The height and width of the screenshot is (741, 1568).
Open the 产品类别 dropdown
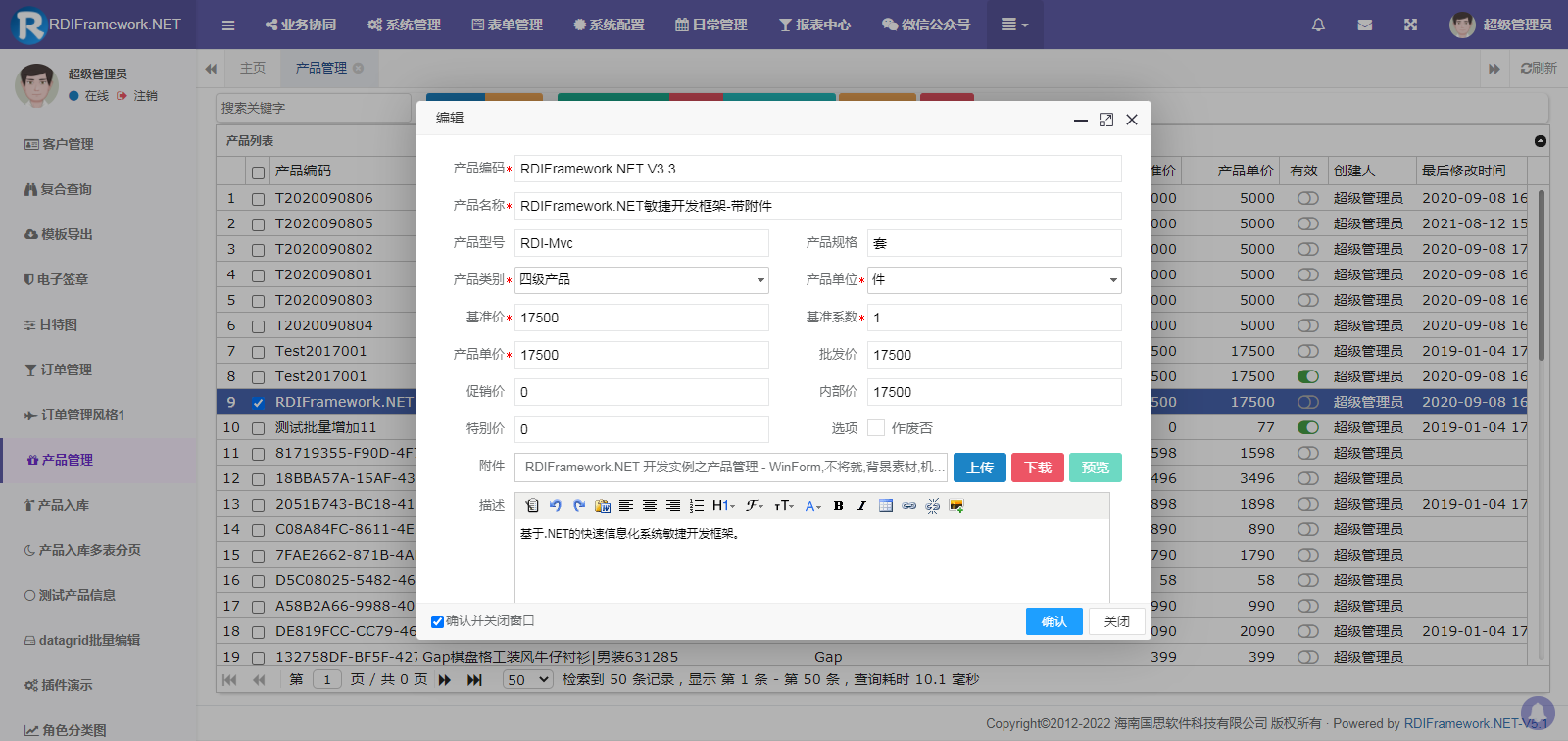(x=760, y=280)
